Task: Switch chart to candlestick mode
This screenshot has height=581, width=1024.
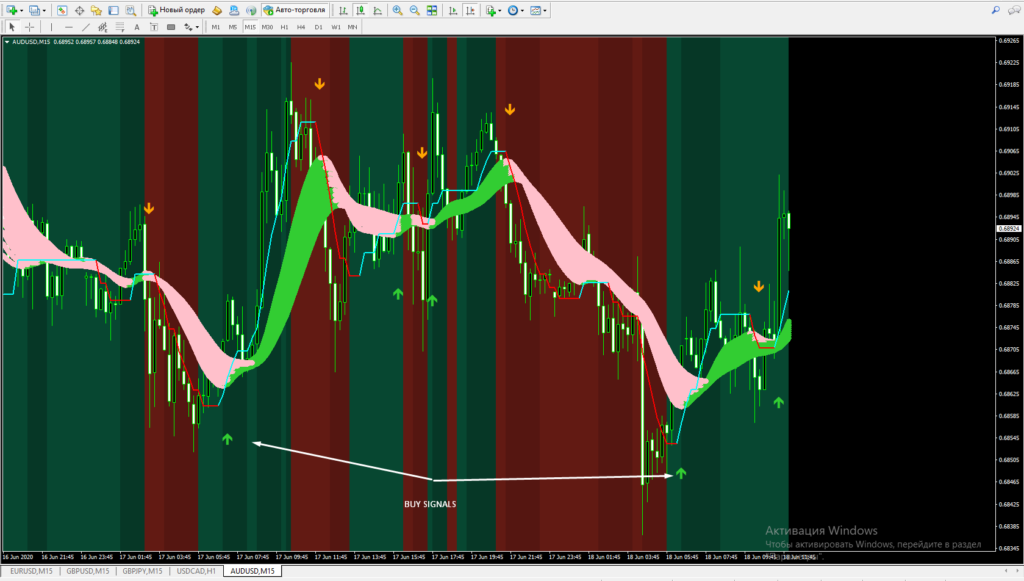Action: [x=359, y=10]
